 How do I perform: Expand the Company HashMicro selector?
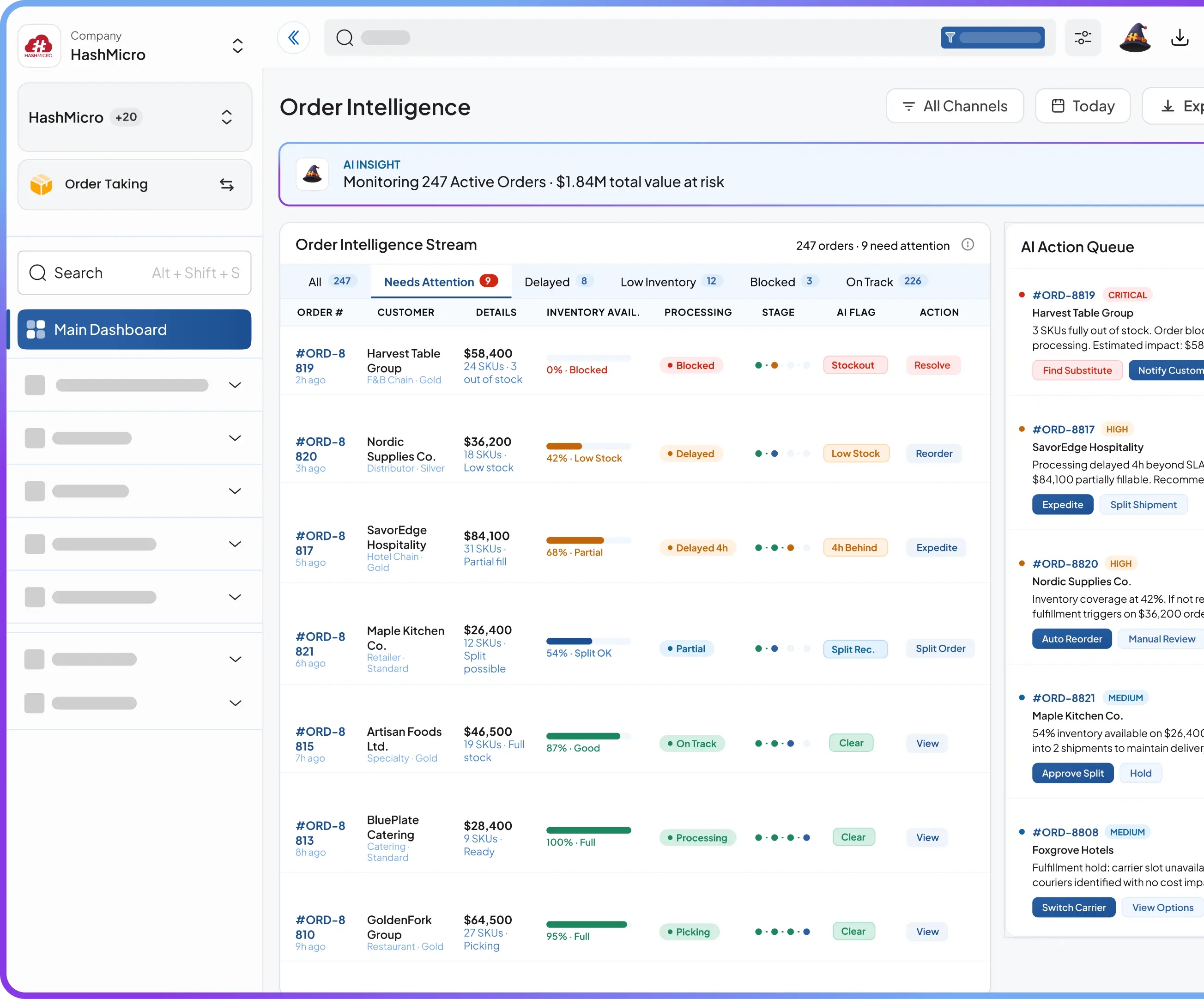click(237, 46)
